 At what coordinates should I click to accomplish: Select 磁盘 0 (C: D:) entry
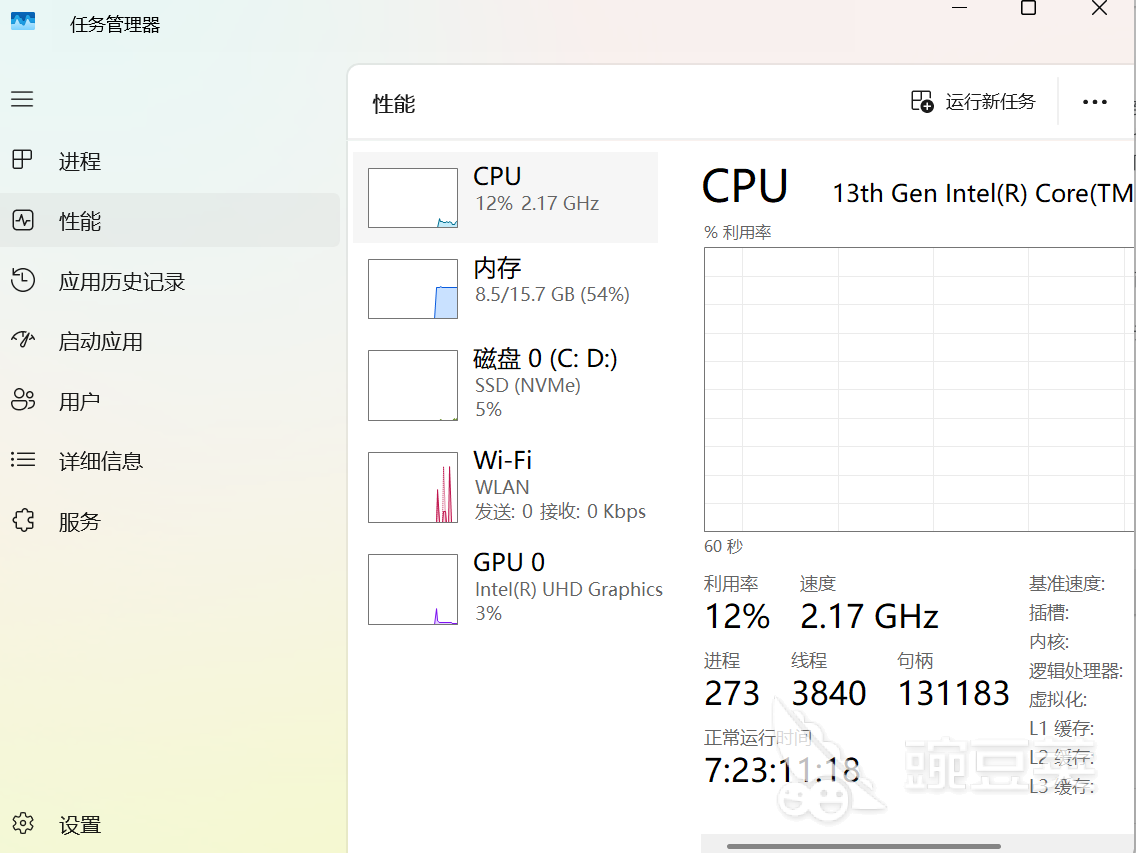tap(505, 384)
